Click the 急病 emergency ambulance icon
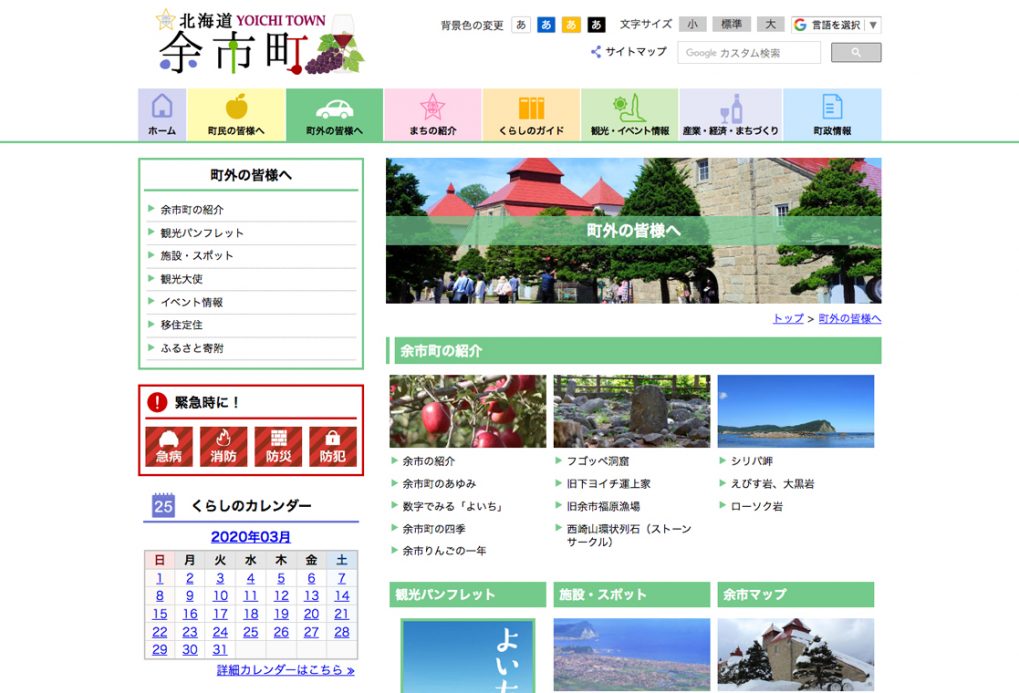Screen dimensions: 1019x693 coord(169,446)
